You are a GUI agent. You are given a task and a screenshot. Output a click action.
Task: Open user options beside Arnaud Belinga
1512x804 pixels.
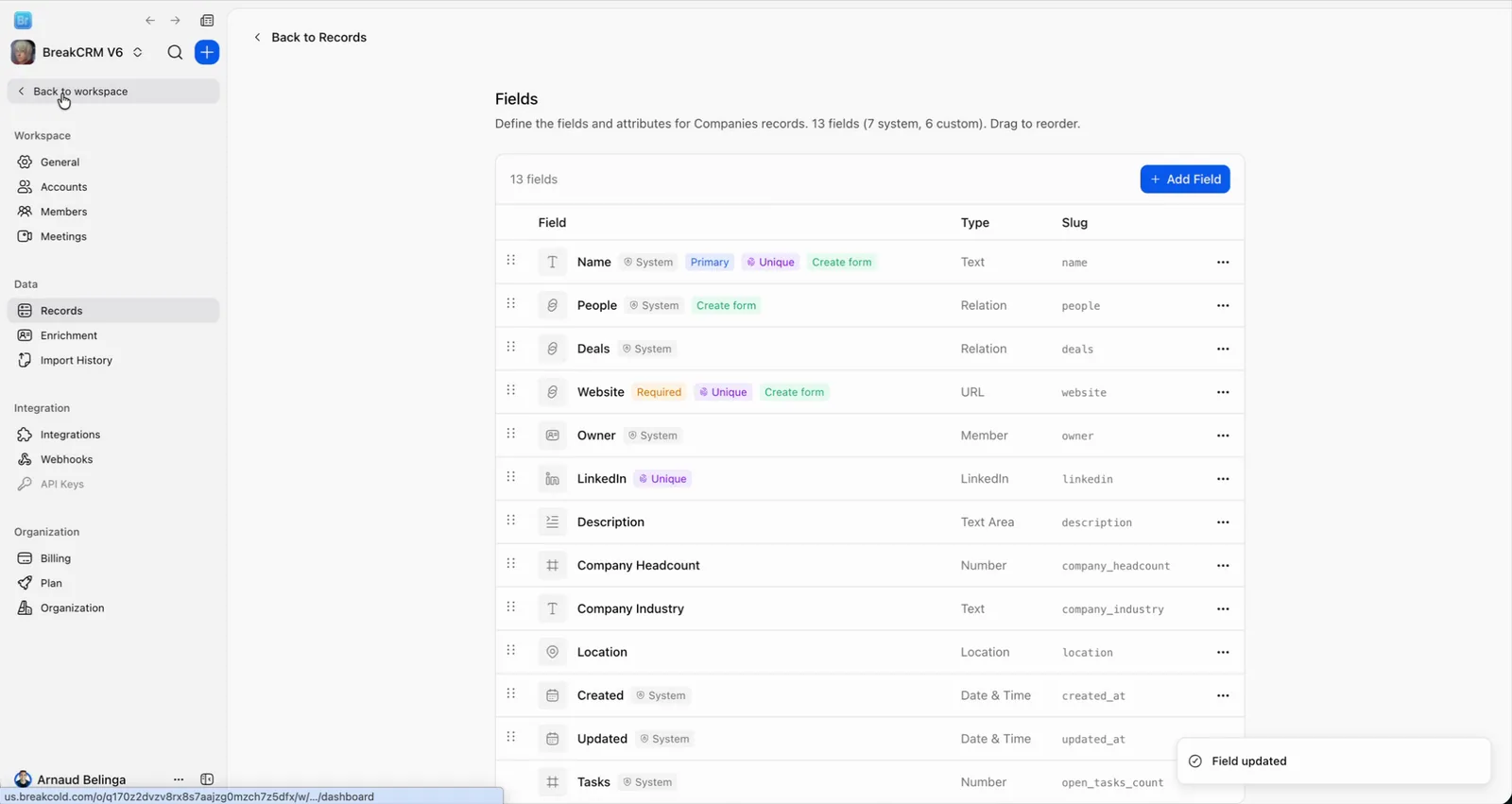click(179, 779)
